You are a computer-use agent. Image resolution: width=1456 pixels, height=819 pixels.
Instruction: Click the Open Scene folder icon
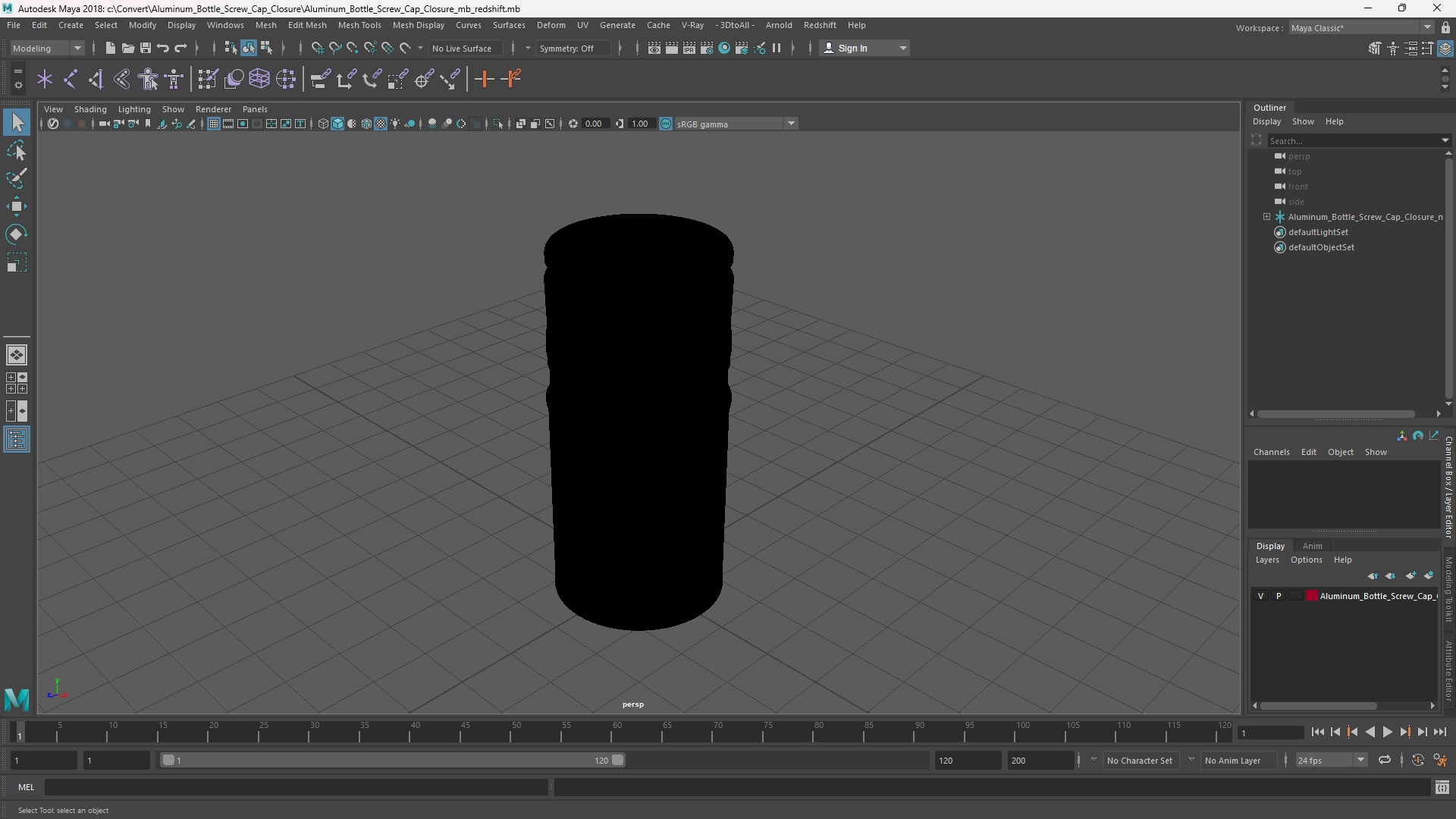pos(128,49)
